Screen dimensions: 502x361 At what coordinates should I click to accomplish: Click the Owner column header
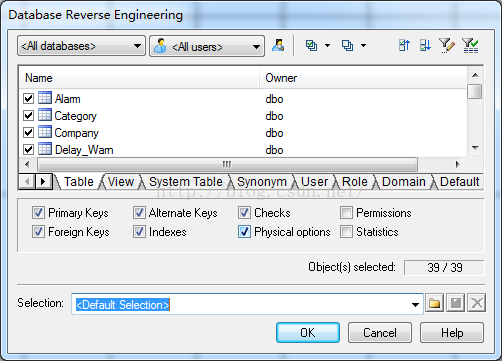[363, 78]
